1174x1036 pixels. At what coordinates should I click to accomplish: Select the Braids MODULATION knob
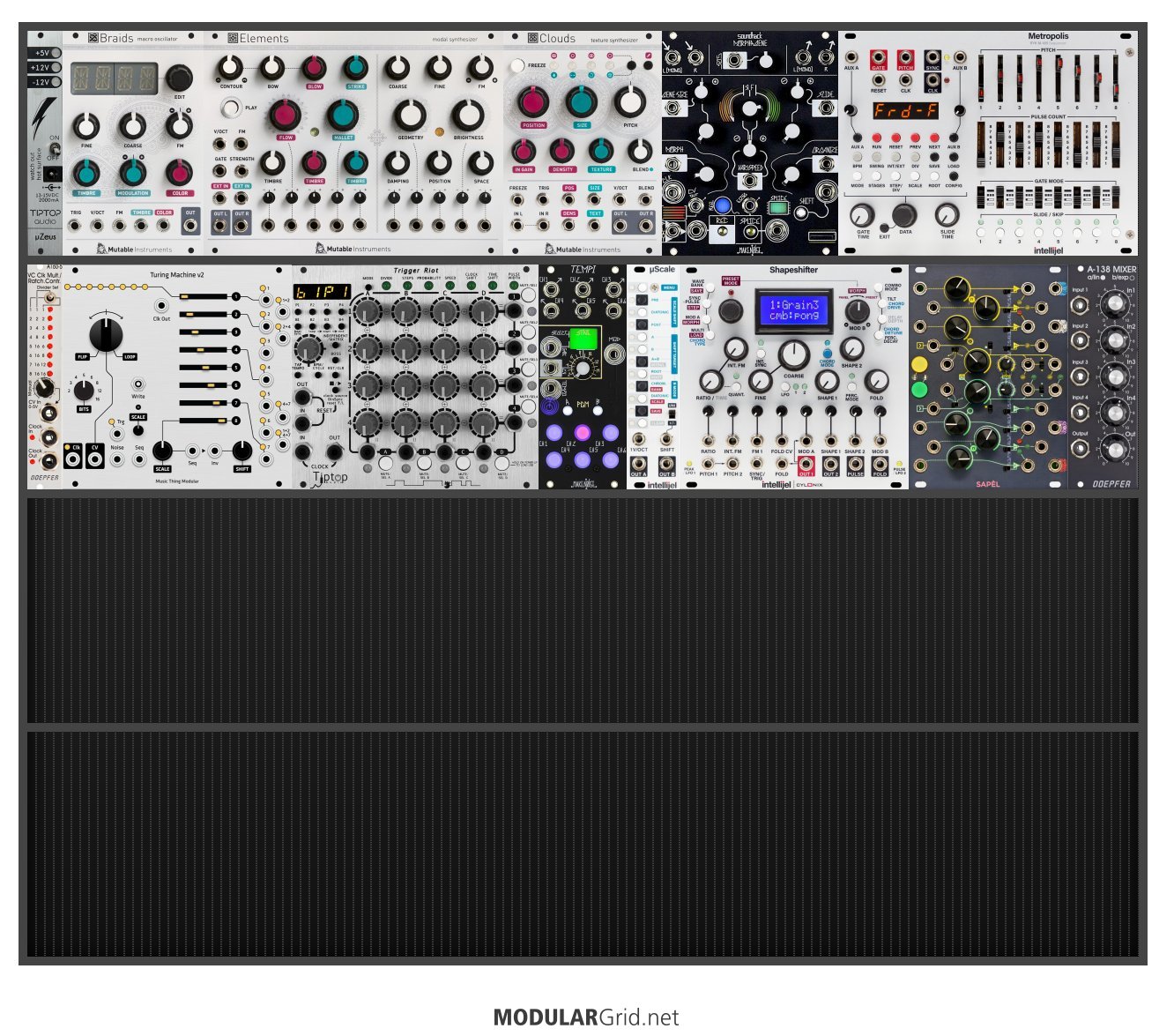click(132, 174)
